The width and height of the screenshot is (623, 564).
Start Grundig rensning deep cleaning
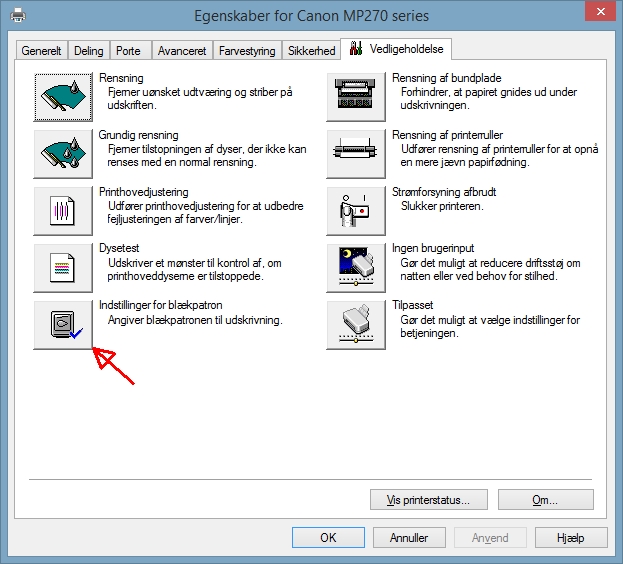[63, 153]
